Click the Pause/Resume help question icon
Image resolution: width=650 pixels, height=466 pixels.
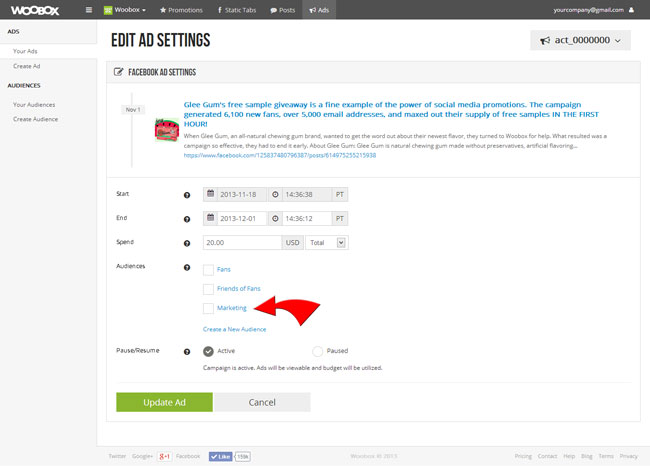coord(187,352)
